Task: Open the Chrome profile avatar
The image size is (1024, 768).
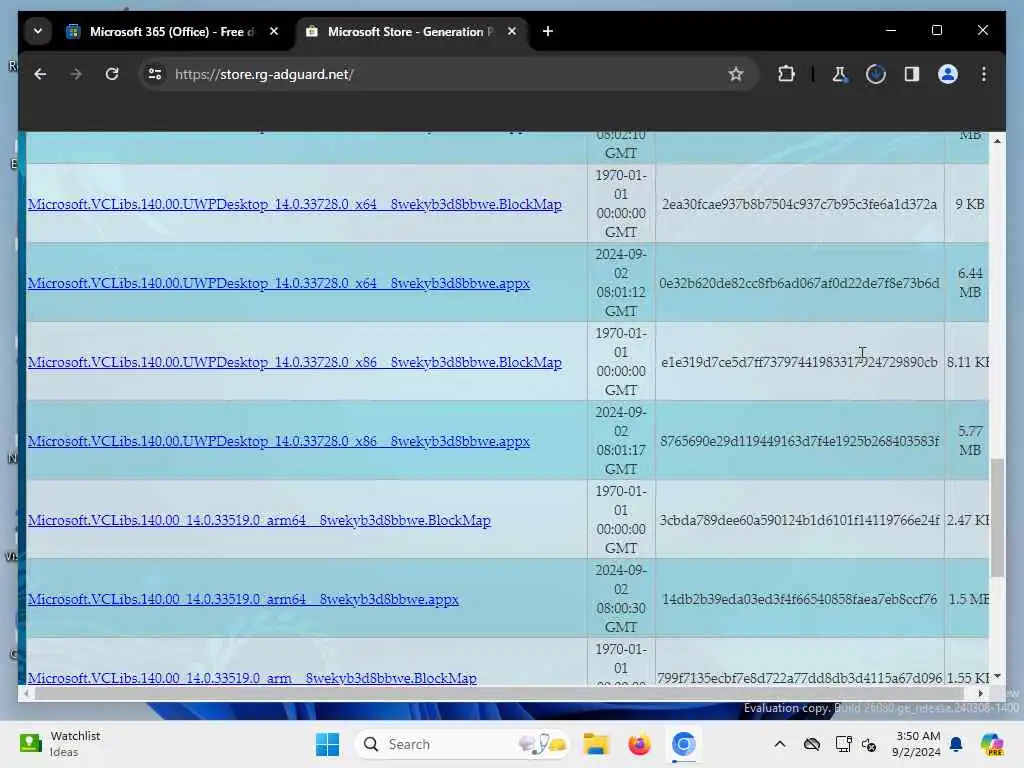Action: click(x=948, y=74)
